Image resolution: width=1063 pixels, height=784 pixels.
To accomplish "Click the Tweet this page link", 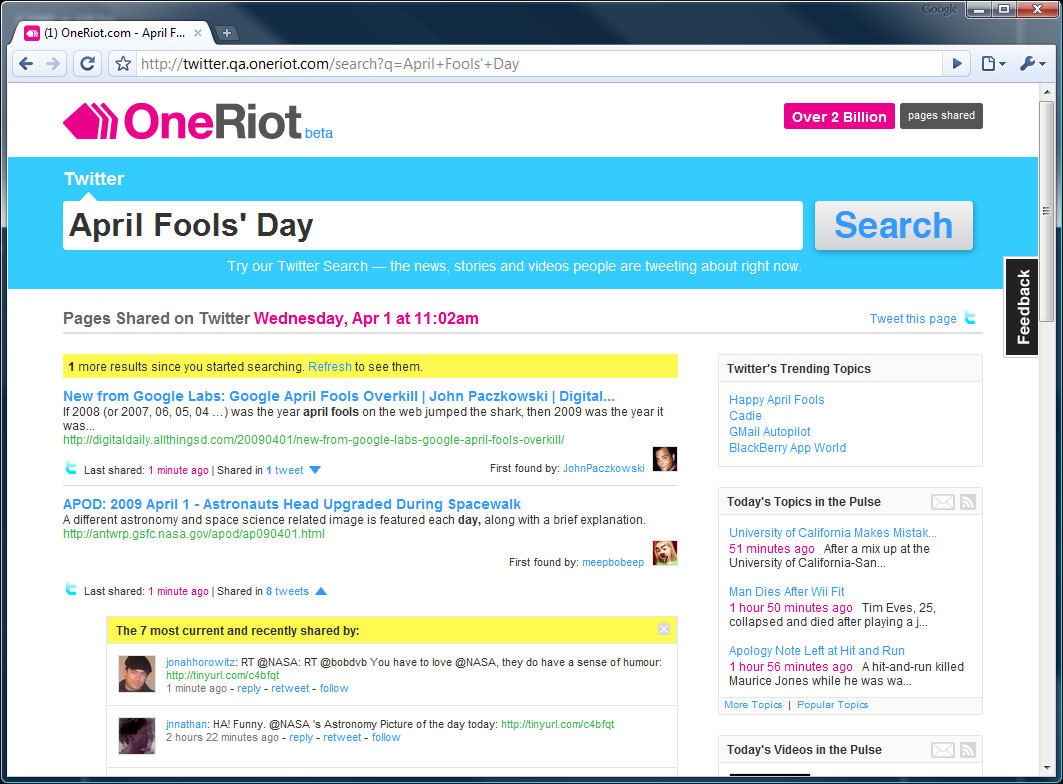I will (x=912, y=319).
